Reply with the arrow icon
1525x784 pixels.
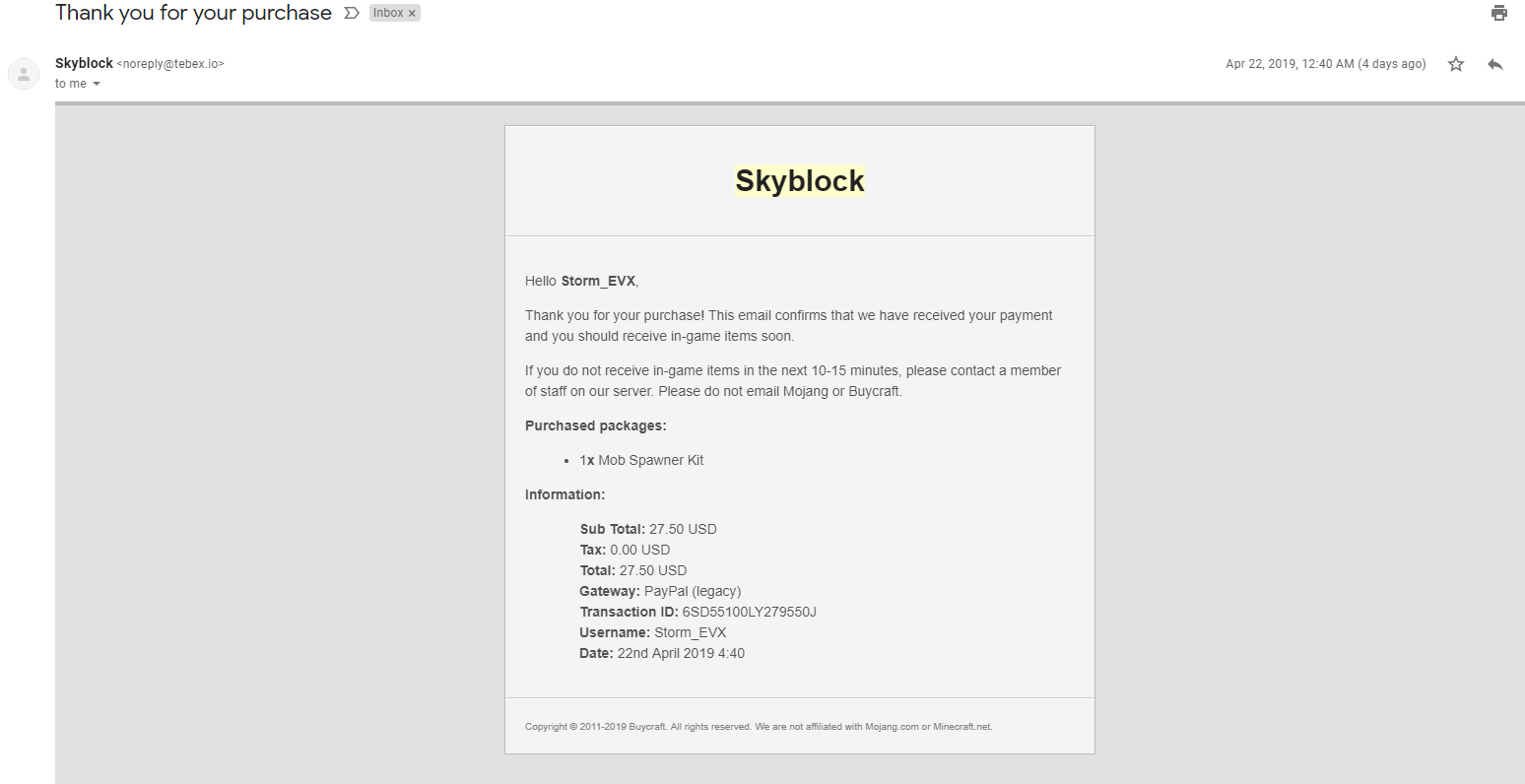point(1495,64)
